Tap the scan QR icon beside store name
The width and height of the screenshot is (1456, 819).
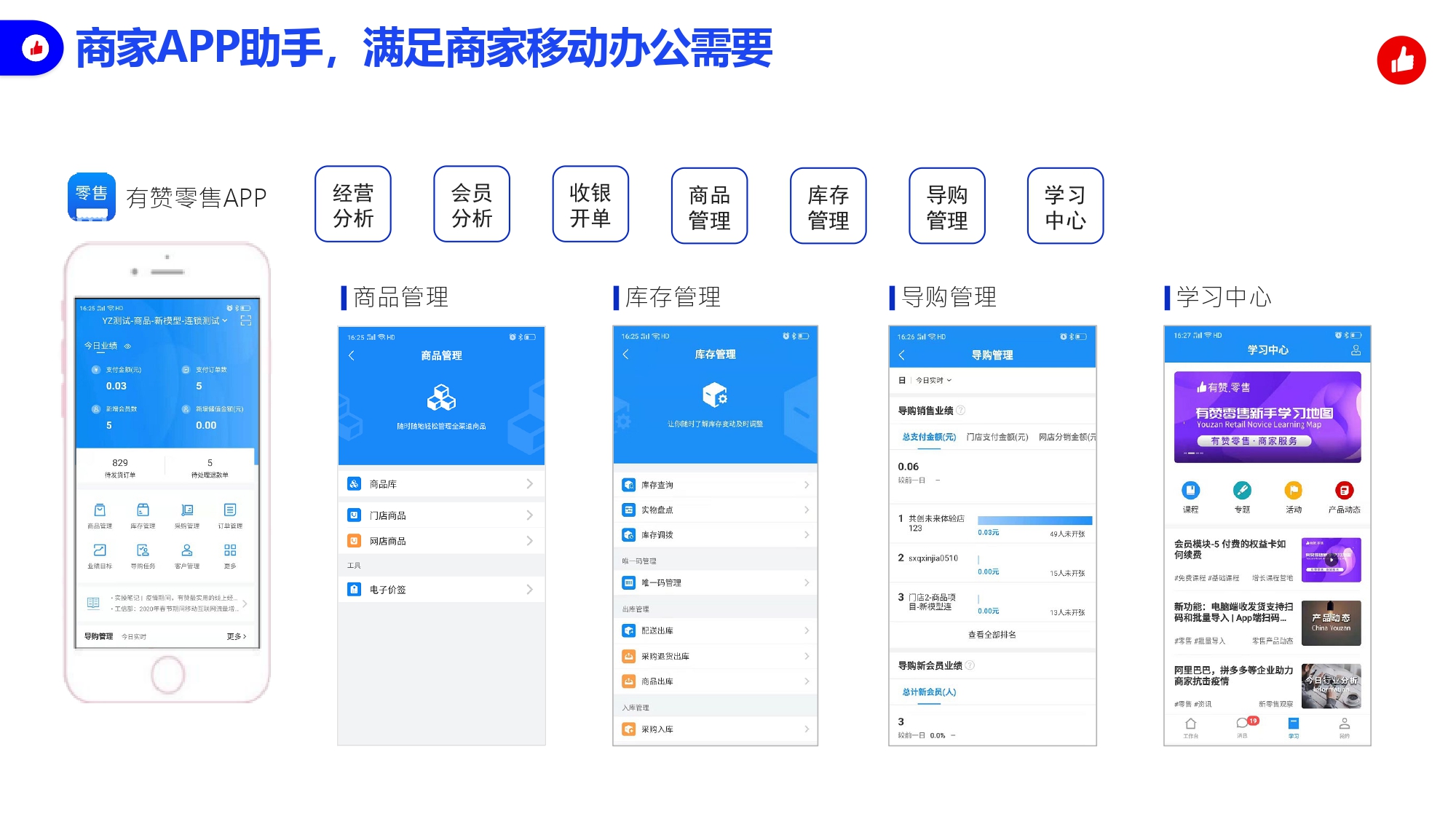(x=246, y=320)
